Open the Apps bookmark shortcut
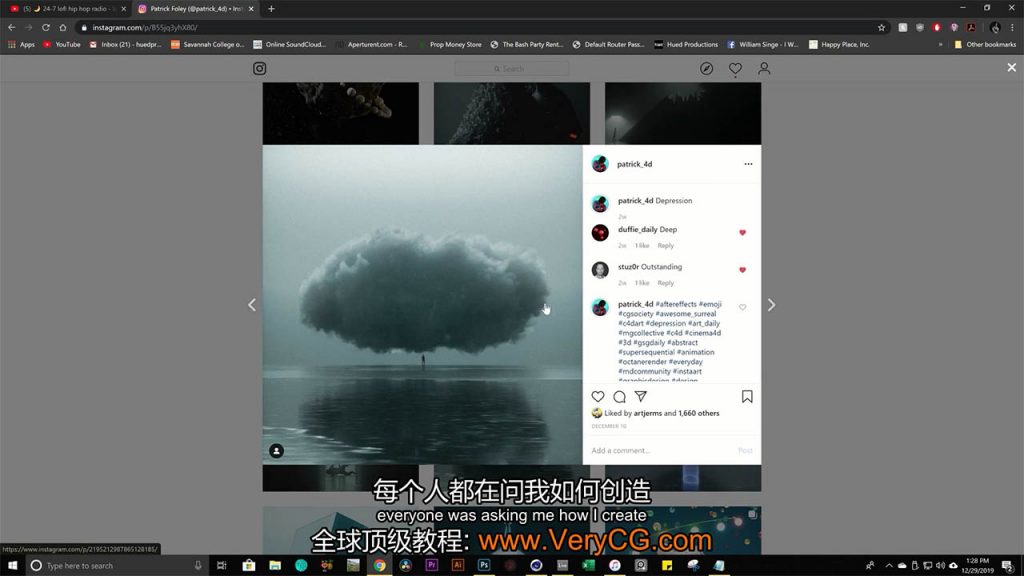This screenshot has height=576, width=1024. click(x=22, y=44)
